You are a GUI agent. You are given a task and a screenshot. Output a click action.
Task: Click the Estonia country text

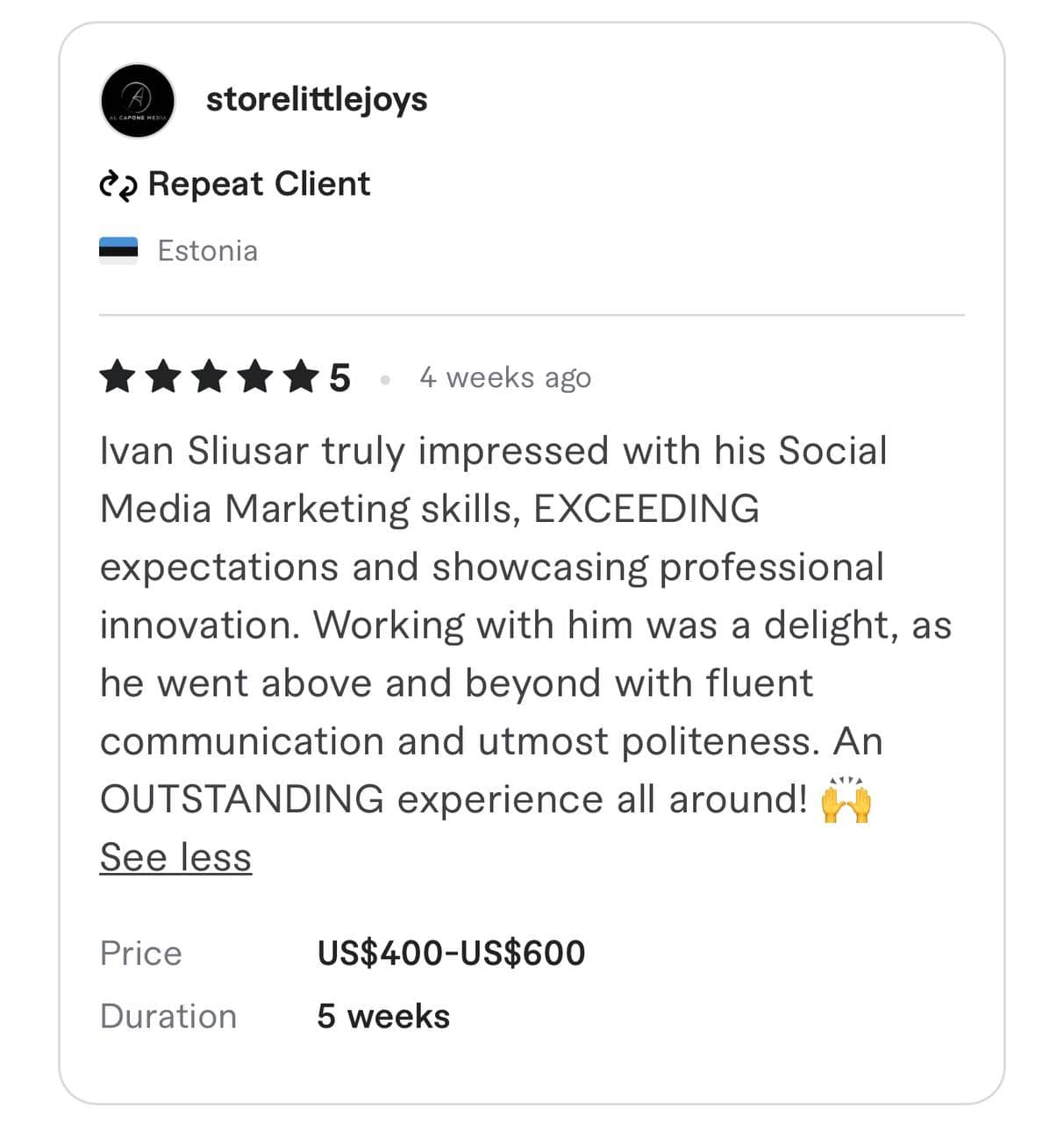(207, 251)
